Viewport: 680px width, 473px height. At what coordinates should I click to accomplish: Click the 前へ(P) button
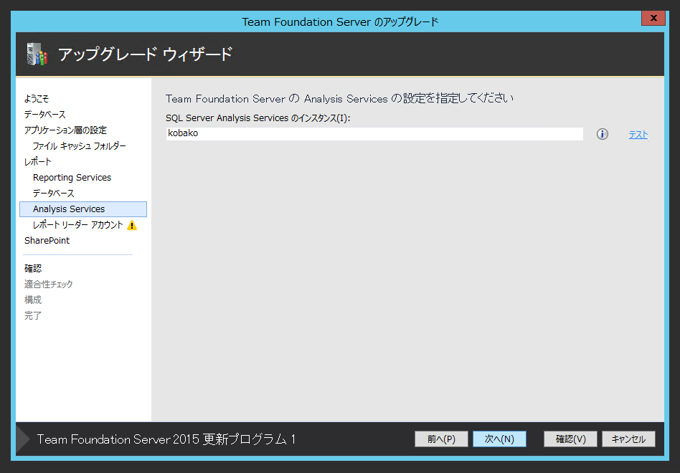(x=441, y=439)
